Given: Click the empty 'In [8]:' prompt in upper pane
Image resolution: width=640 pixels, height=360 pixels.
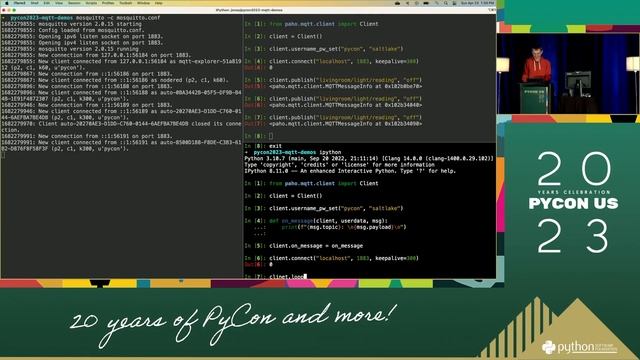Looking at the screenshot, I should pos(259,136).
